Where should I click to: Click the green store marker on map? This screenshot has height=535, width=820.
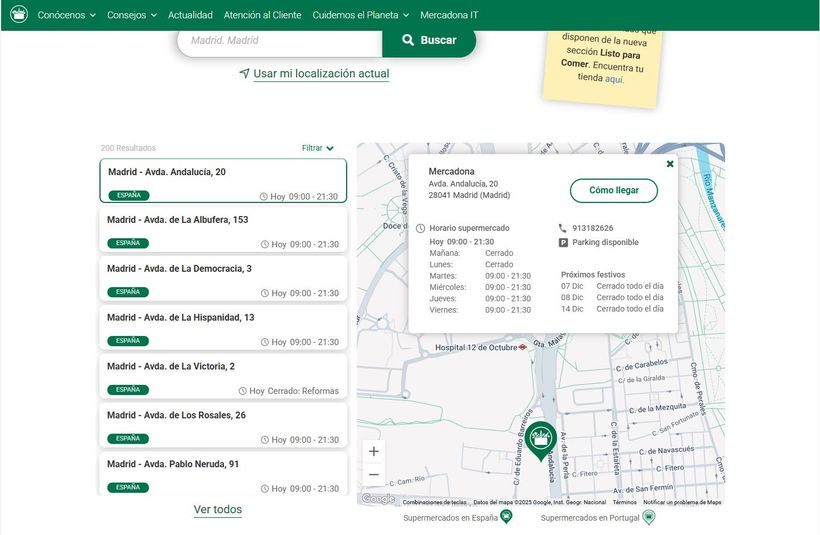[x=541, y=439]
